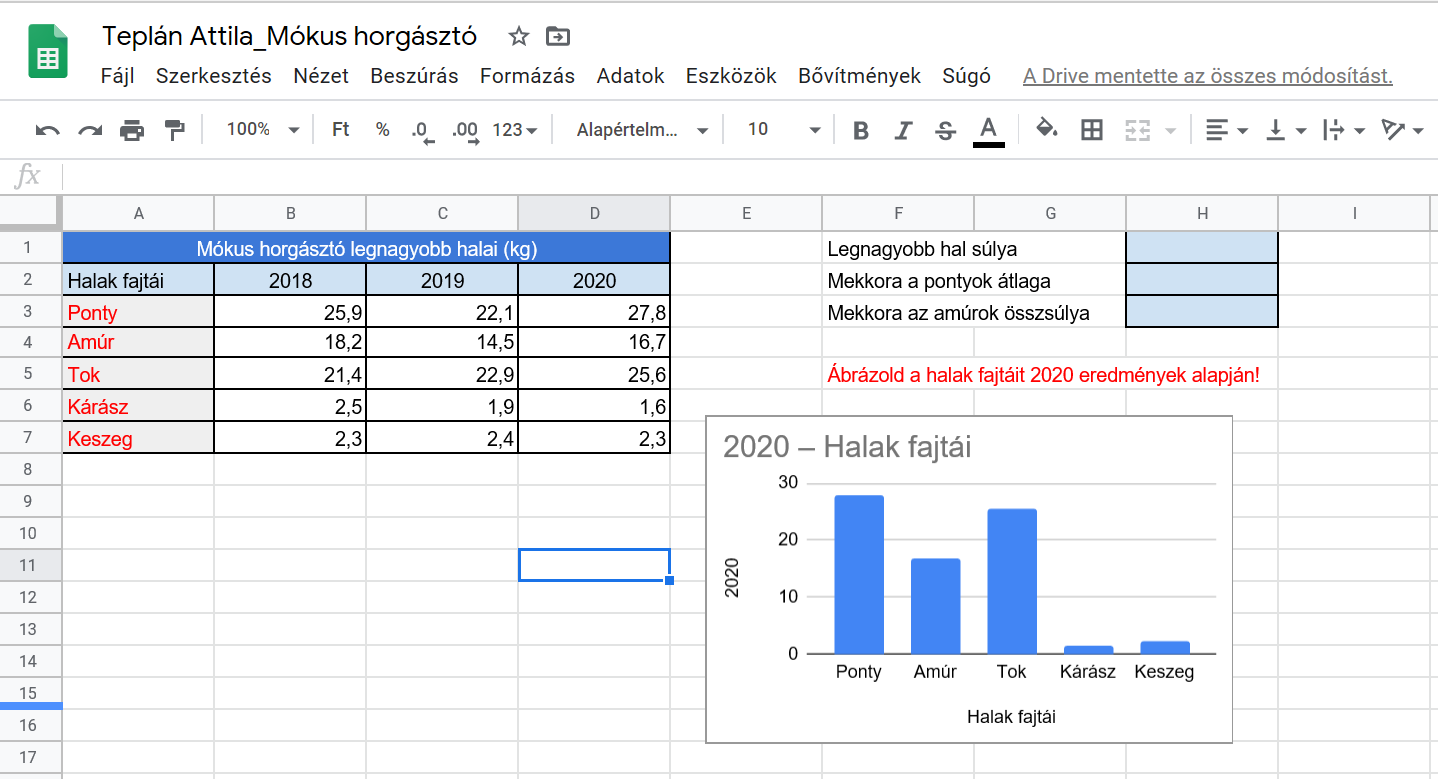Click the redo arrow icon
1438x779 pixels.
point(90,130)
